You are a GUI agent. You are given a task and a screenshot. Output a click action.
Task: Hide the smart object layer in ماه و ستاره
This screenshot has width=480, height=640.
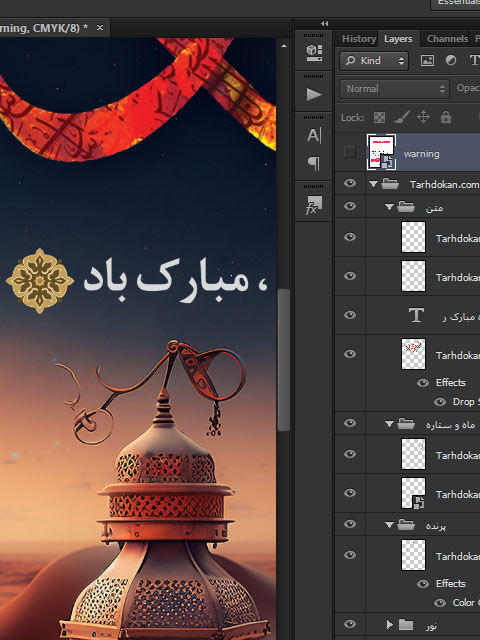[350, 493]
